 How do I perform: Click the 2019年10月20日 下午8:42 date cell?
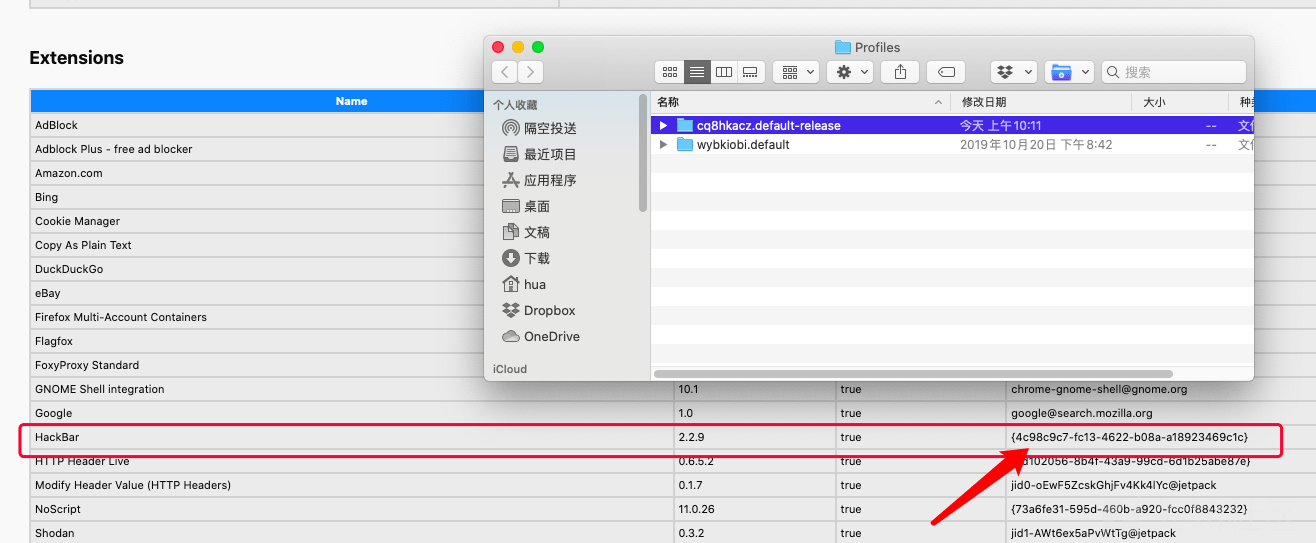[1036, 145]
